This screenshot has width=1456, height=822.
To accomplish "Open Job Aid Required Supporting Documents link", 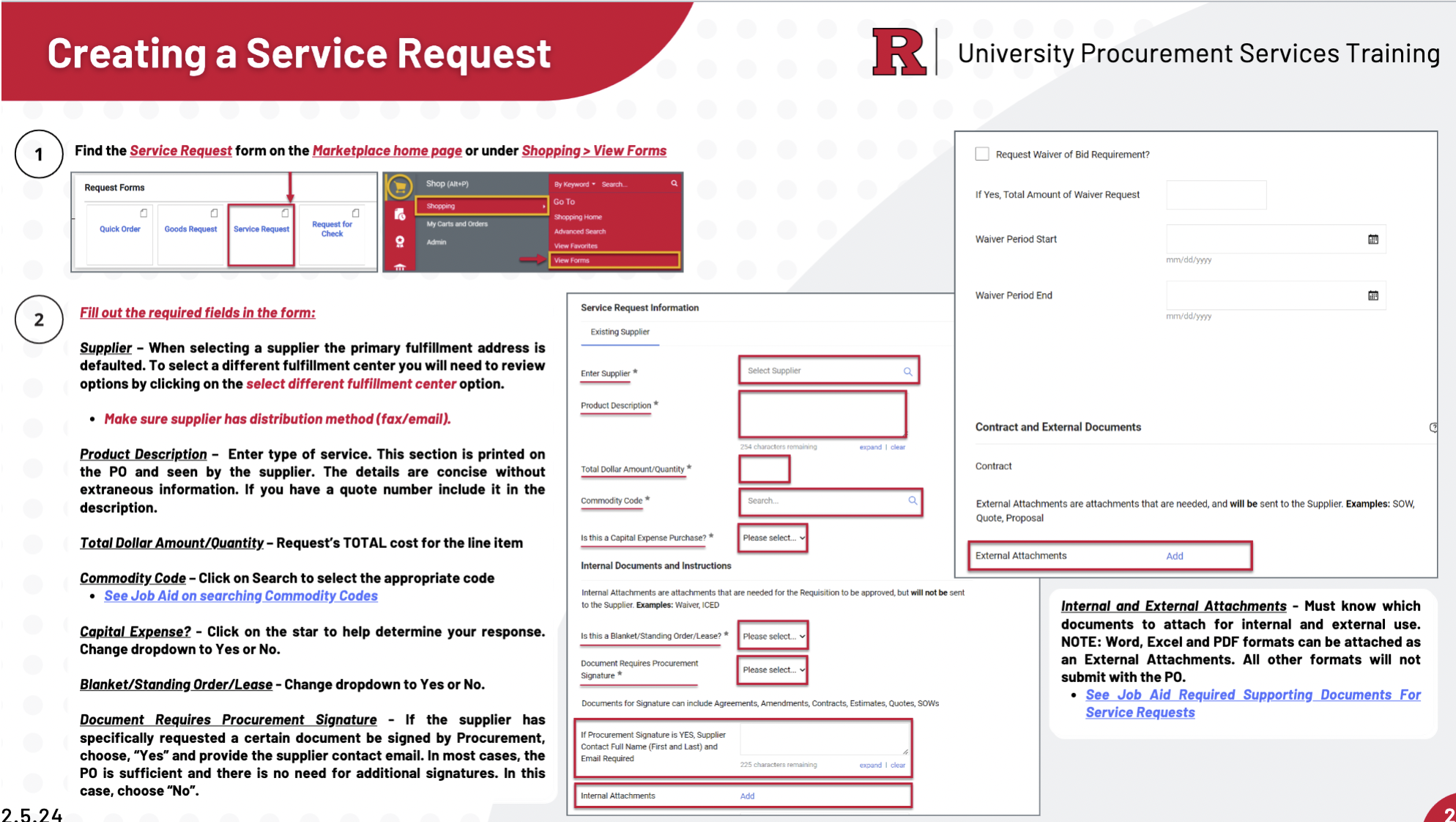I will [1253, 703].
